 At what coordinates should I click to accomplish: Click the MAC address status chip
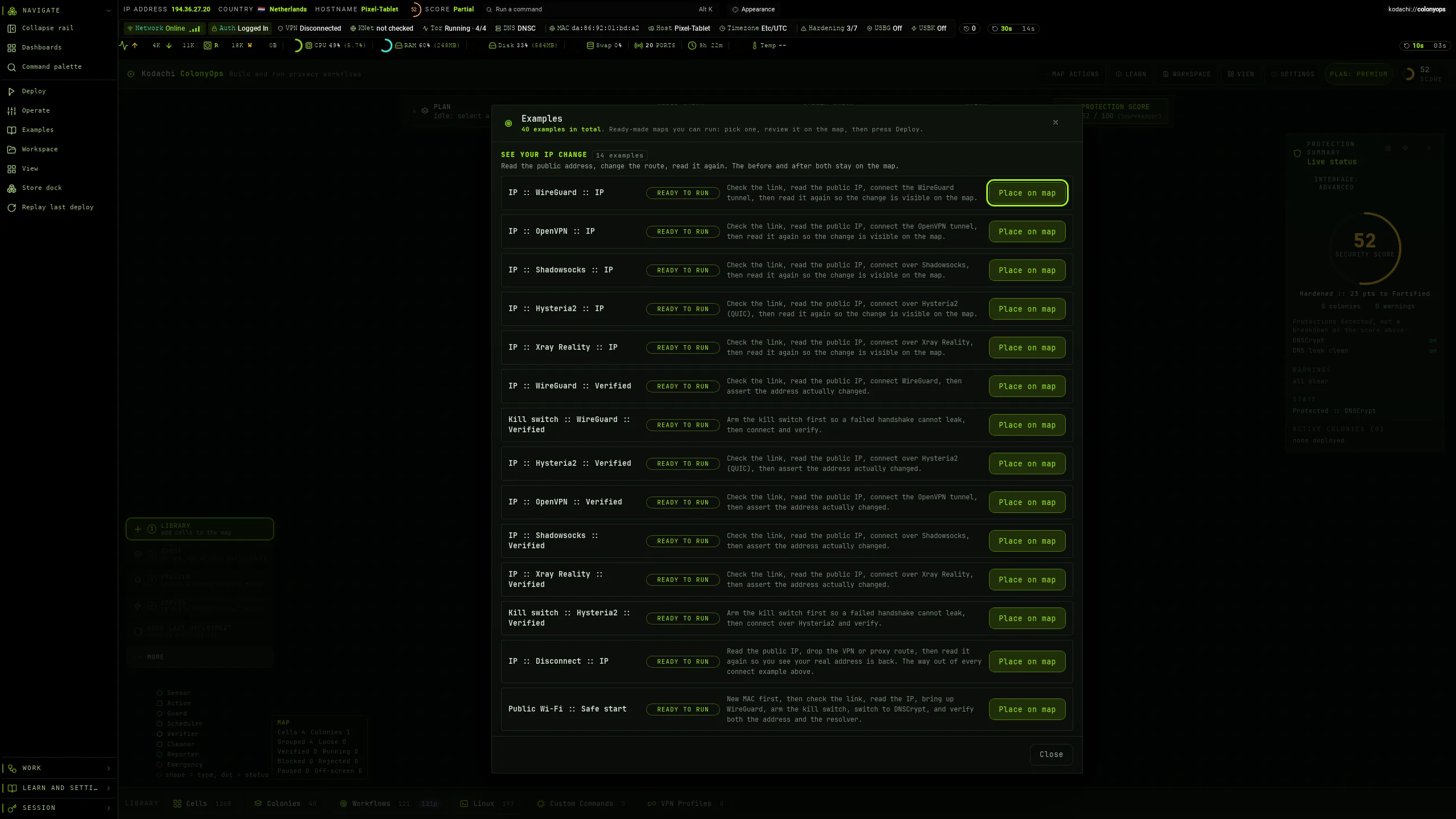[x=594, y=28]
